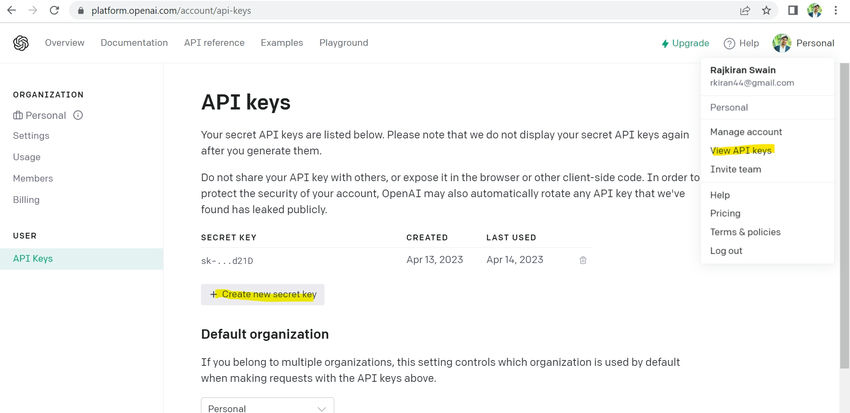This screenshot has width=850, height=413.
Task: Click email rkiran44@gmail.com in menu
Action: (x=752, y=83)
